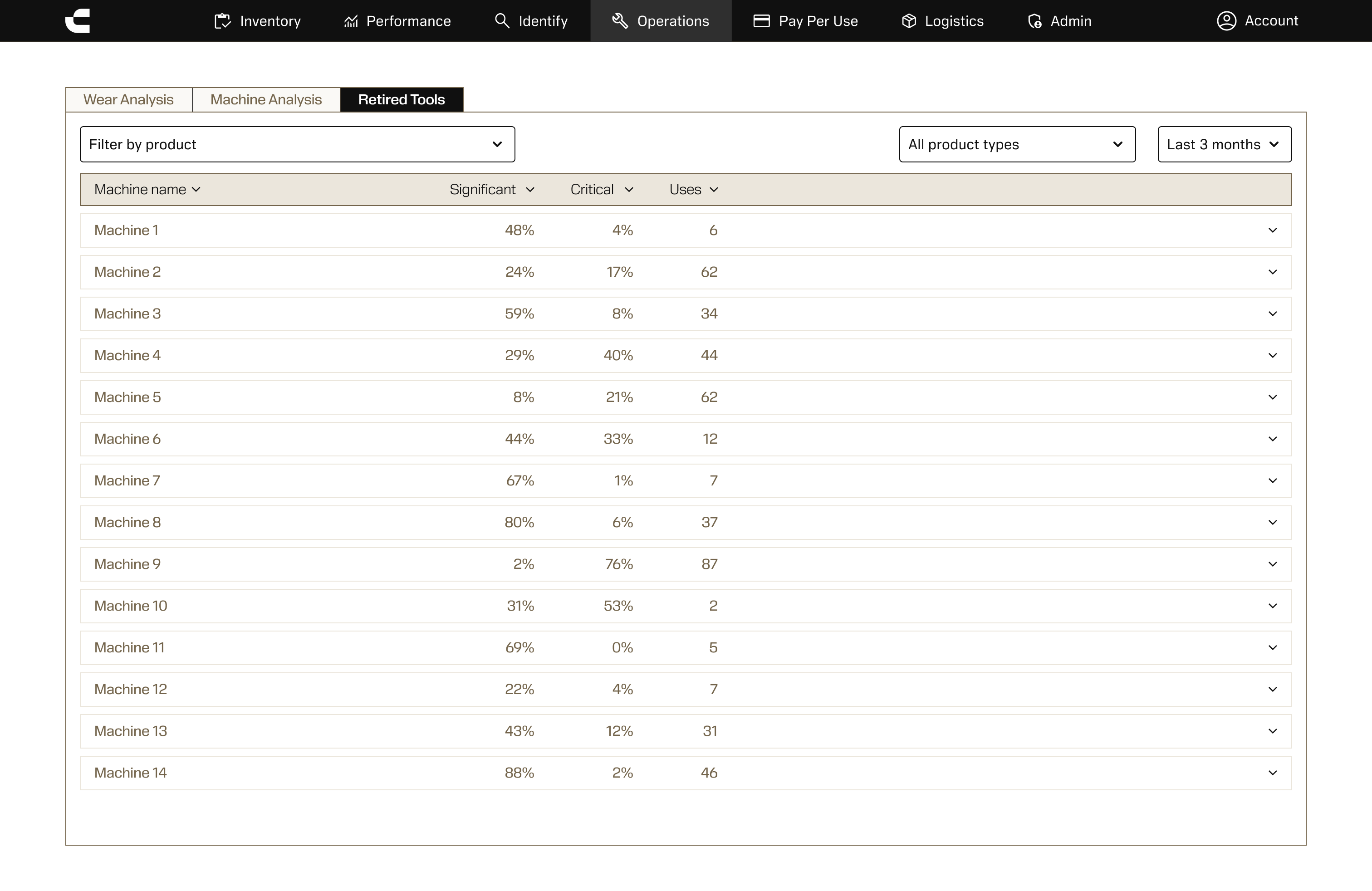The height and width of the screenshot is (891, 1372).
Task: Switch to the Machine Analysis tab
Action: click(x=266, y=100)
